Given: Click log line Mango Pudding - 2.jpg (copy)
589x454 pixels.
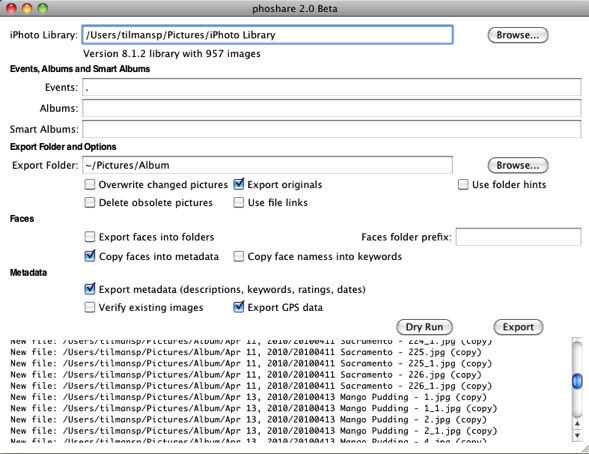Looking at the screenshot, I should point(248,420).
